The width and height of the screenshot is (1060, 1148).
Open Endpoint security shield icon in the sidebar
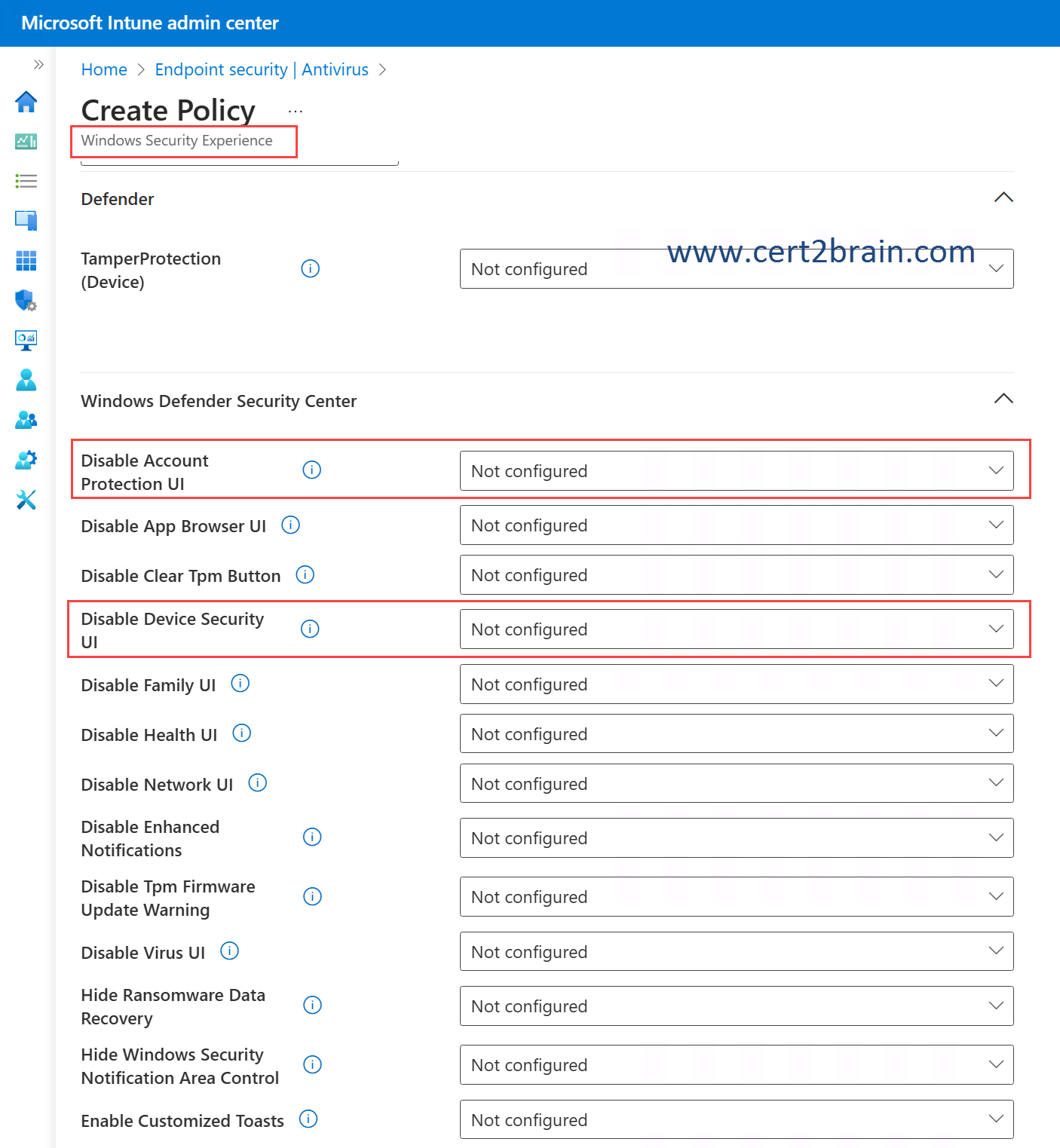(x=26, y=300)
